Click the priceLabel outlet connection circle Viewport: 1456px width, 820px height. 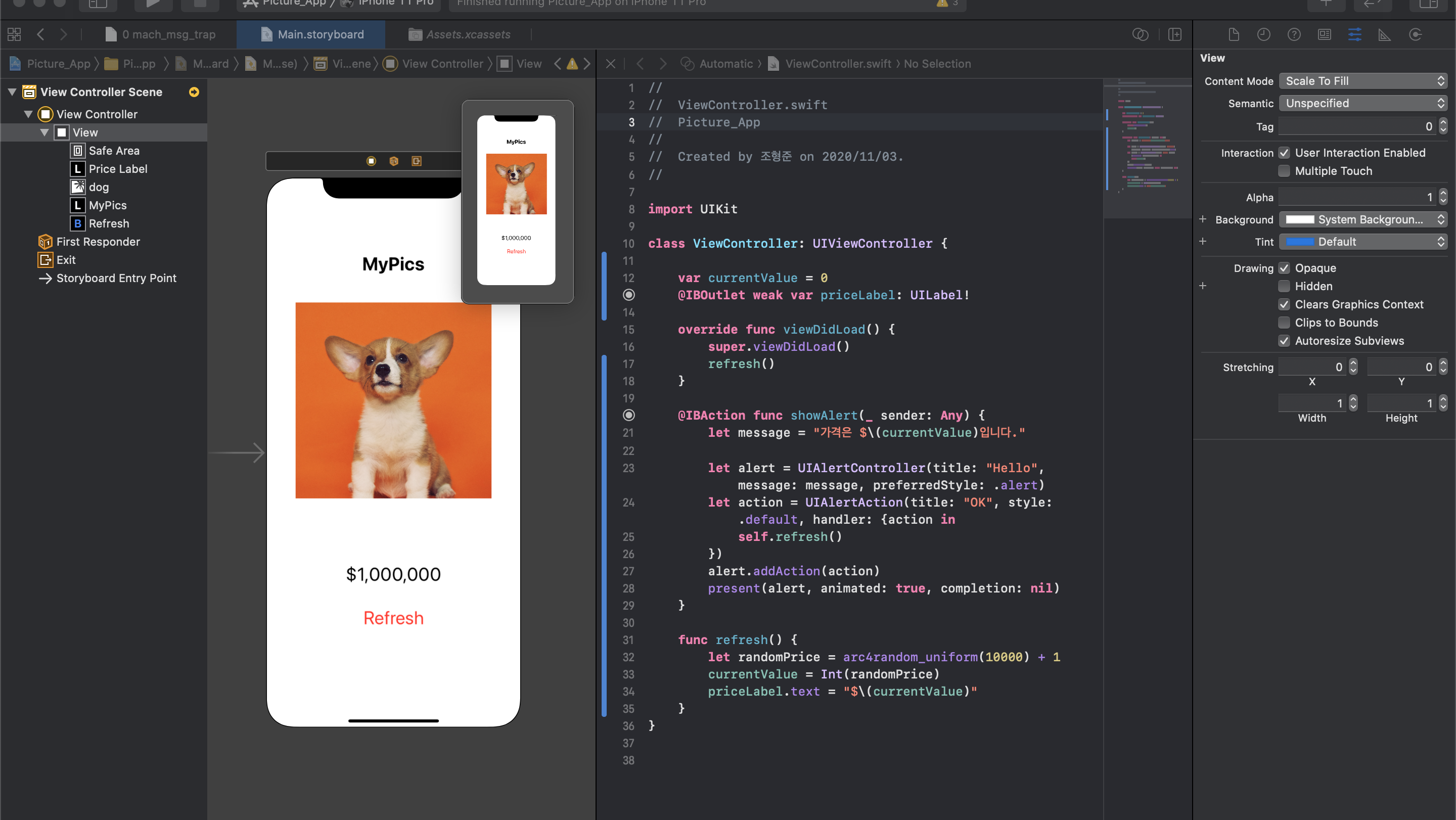[628, 295]
